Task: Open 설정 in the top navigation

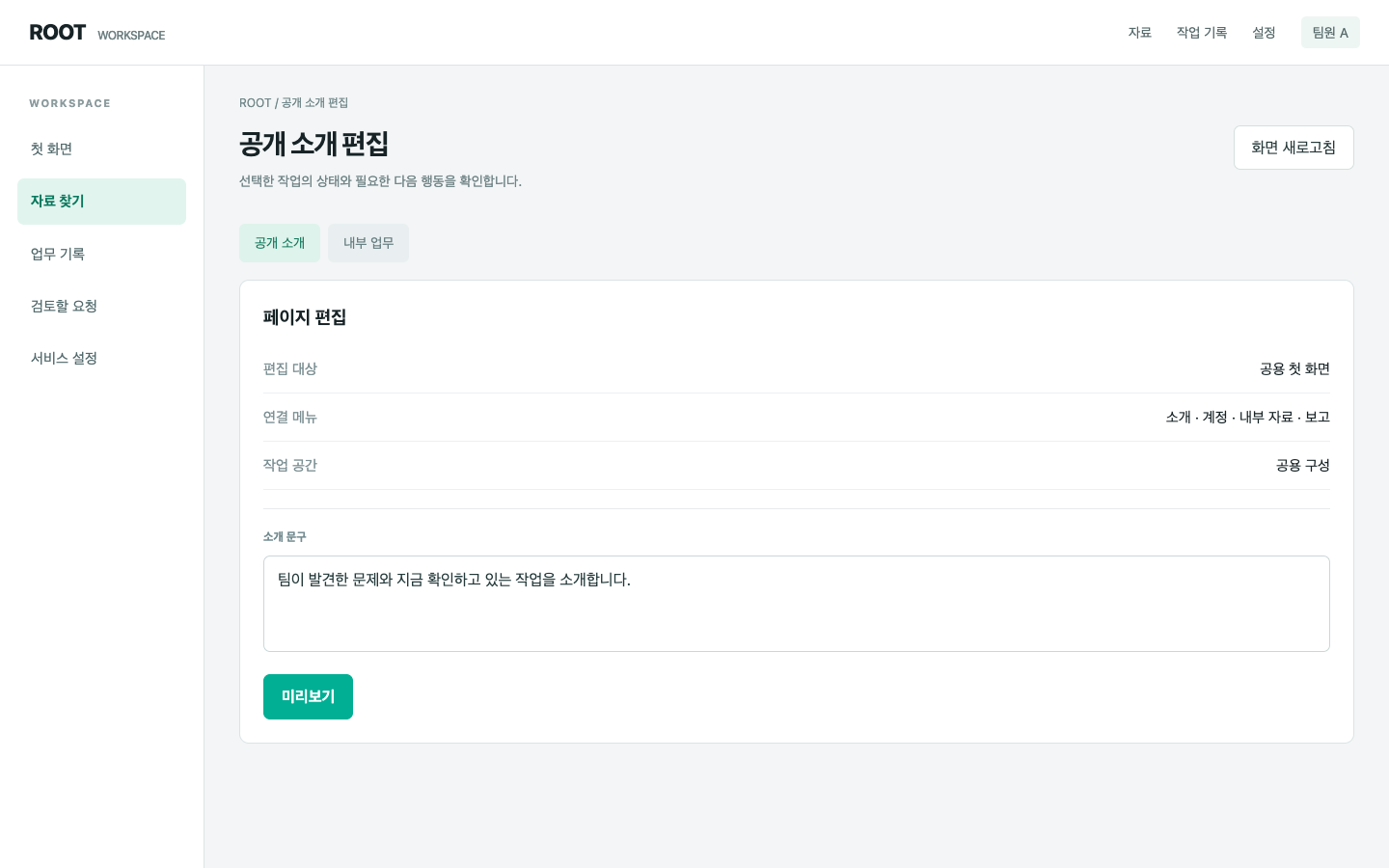Action: (1264, 33)
